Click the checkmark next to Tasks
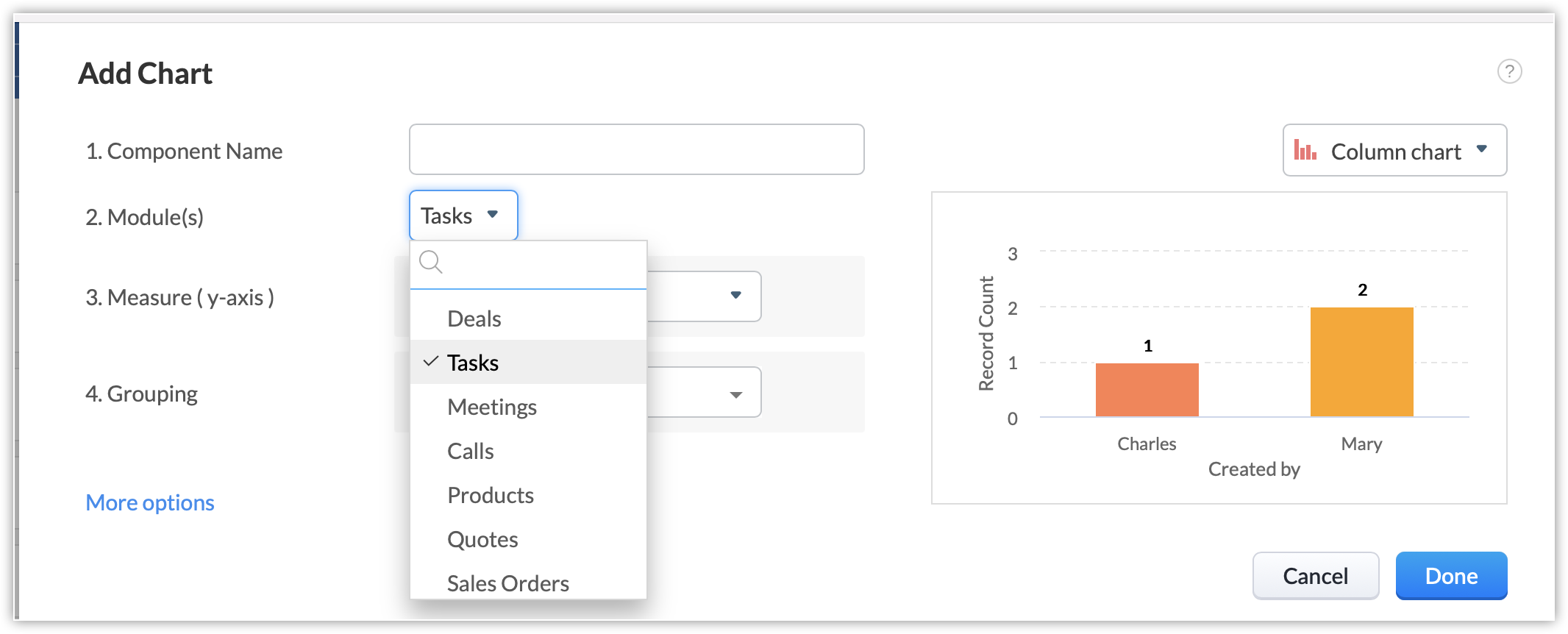 [431, 362]
